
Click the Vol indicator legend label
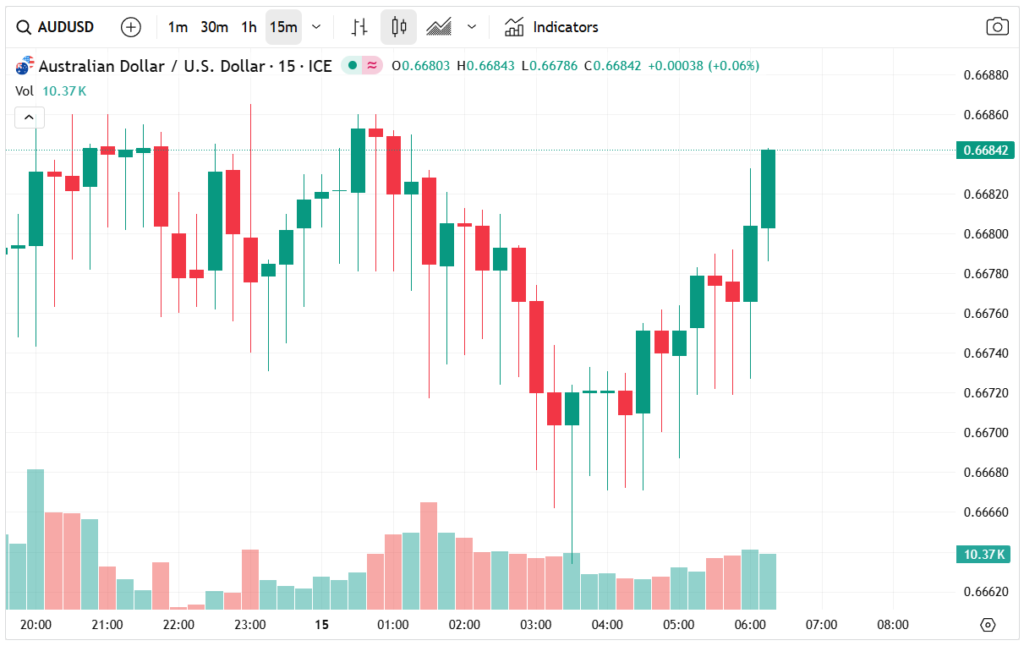[24, 91]
